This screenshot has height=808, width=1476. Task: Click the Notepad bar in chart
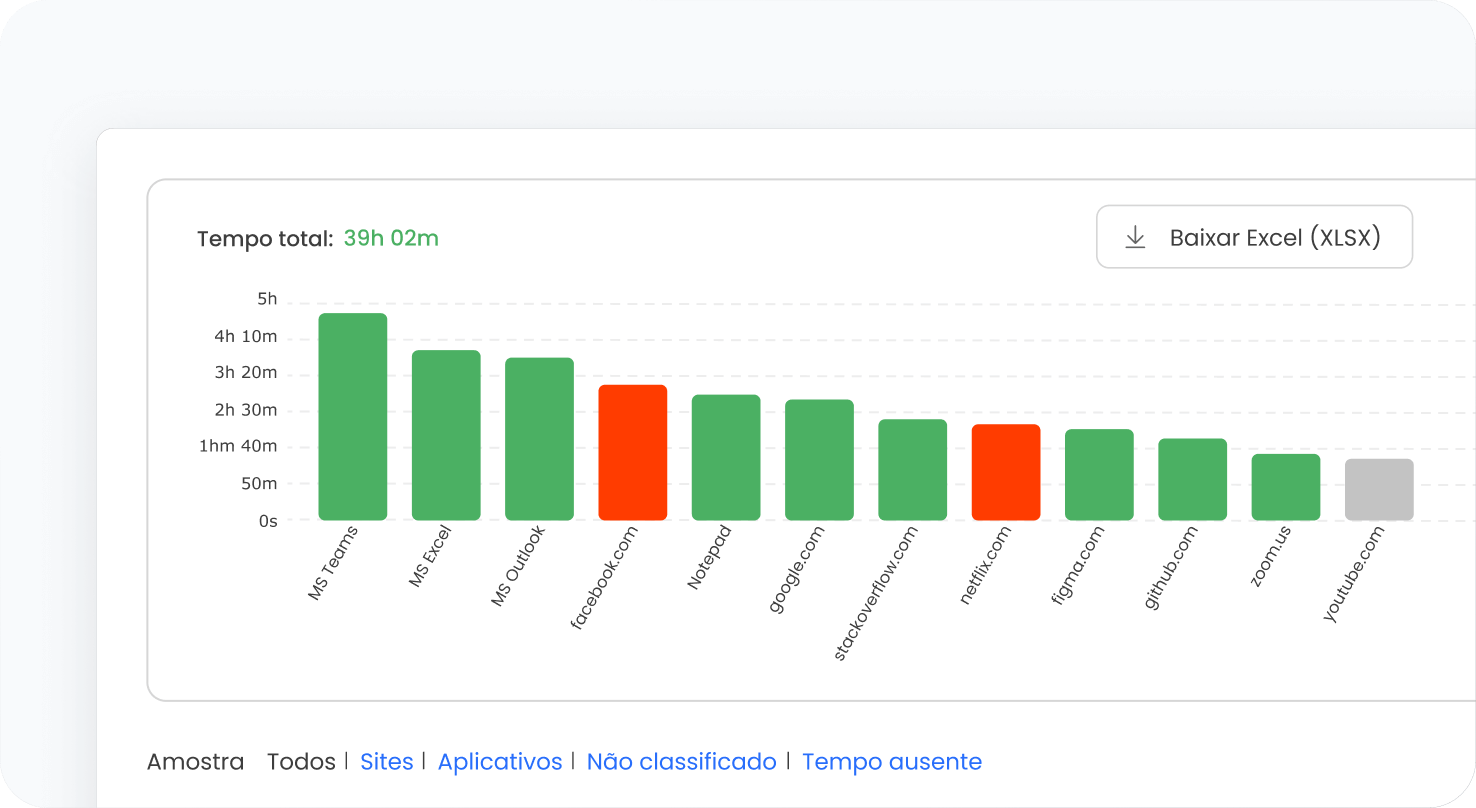click(x=726, y=457)
